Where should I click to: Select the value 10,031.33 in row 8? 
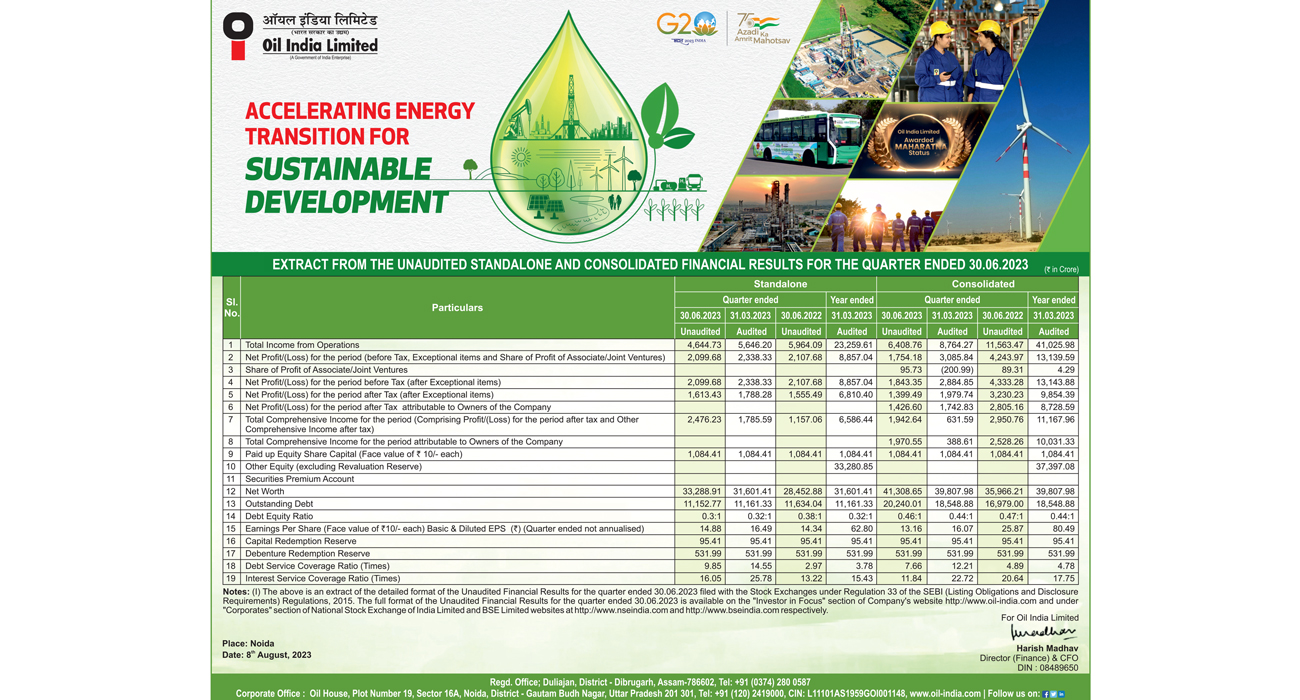[1055, 442]
